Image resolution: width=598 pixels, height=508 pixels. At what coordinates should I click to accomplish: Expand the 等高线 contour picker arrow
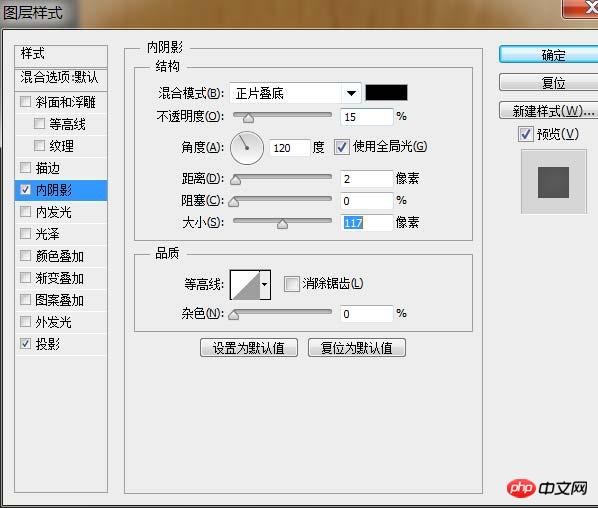[x=265, y=285]
